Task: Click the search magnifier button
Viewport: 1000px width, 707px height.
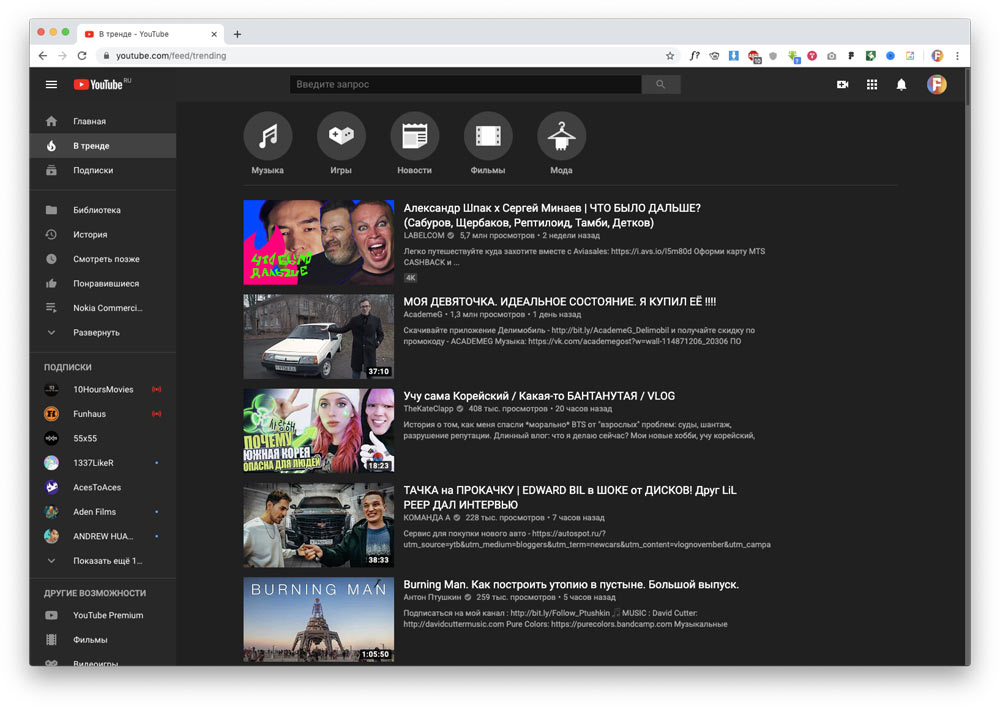Action: click(660, 85)
